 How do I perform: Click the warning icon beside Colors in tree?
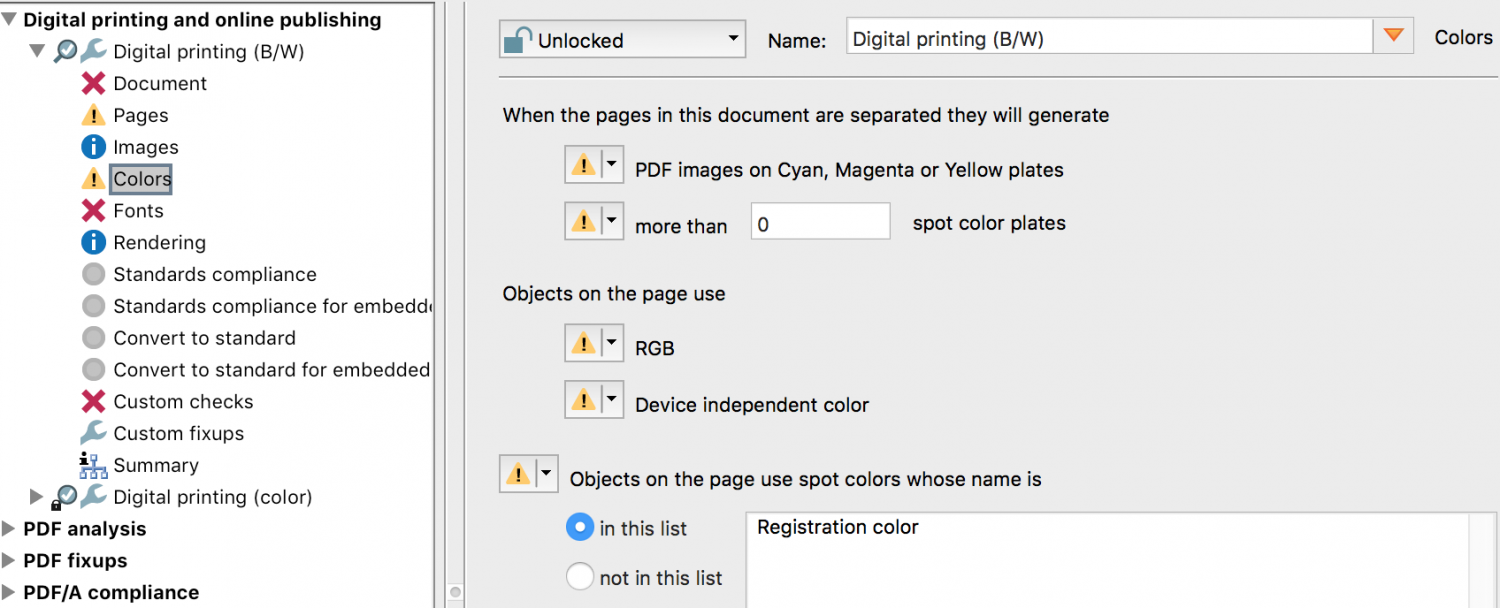[93, 179]
